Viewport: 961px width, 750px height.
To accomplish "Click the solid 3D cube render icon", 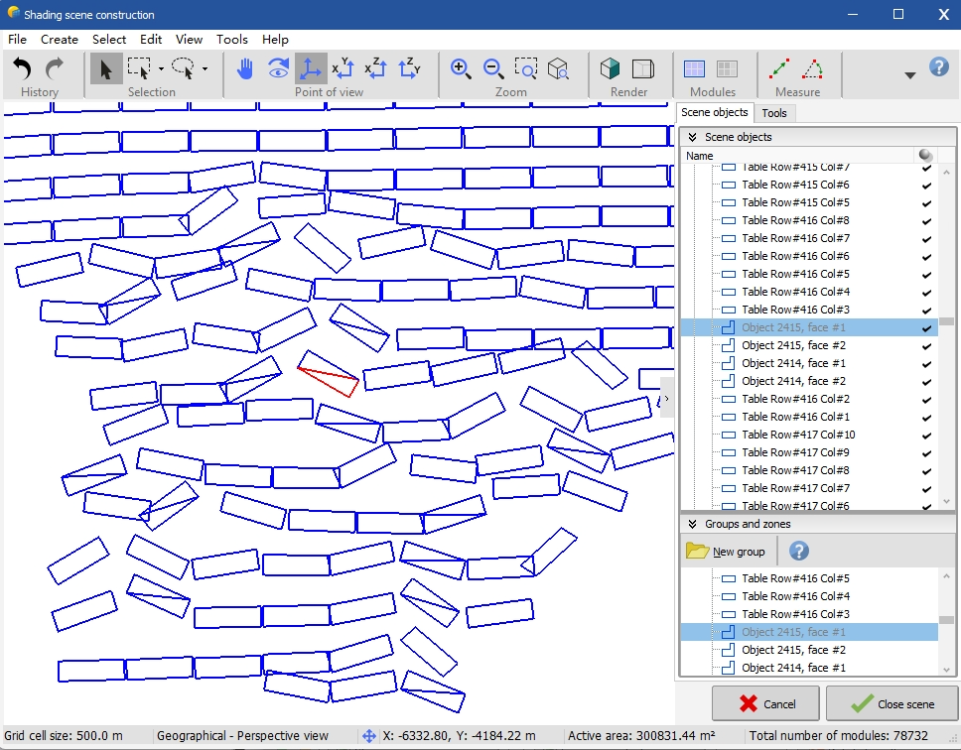I will tap(610, 68).
